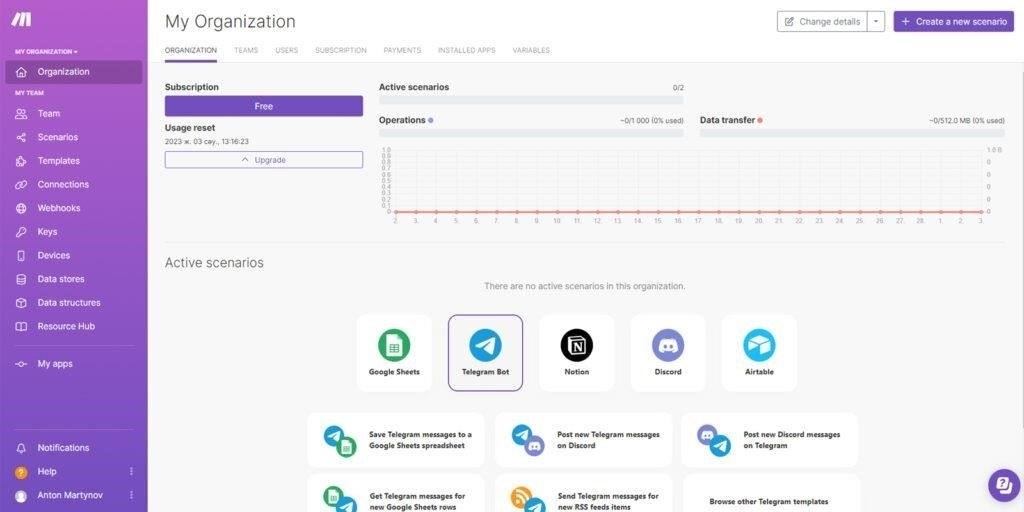The height and width of the screenshot is (512, 1024).
Task: Click the Connections link icon
Action: [21, 184]
